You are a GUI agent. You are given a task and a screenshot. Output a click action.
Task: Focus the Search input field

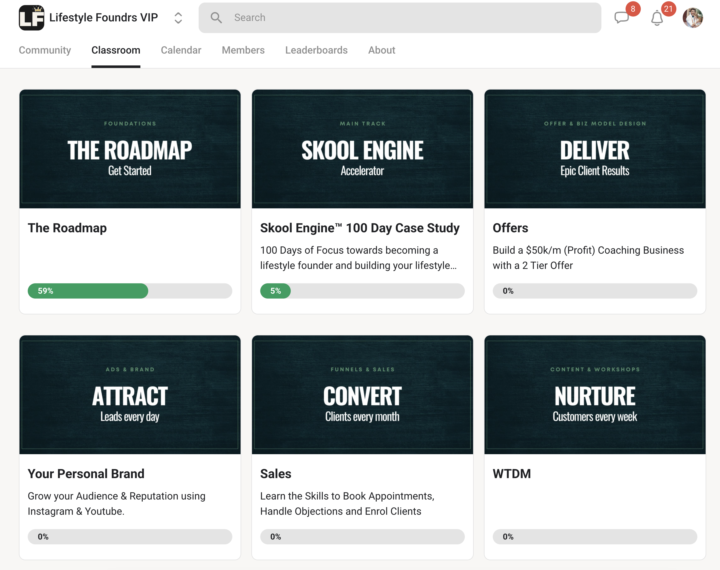[399, 18]
